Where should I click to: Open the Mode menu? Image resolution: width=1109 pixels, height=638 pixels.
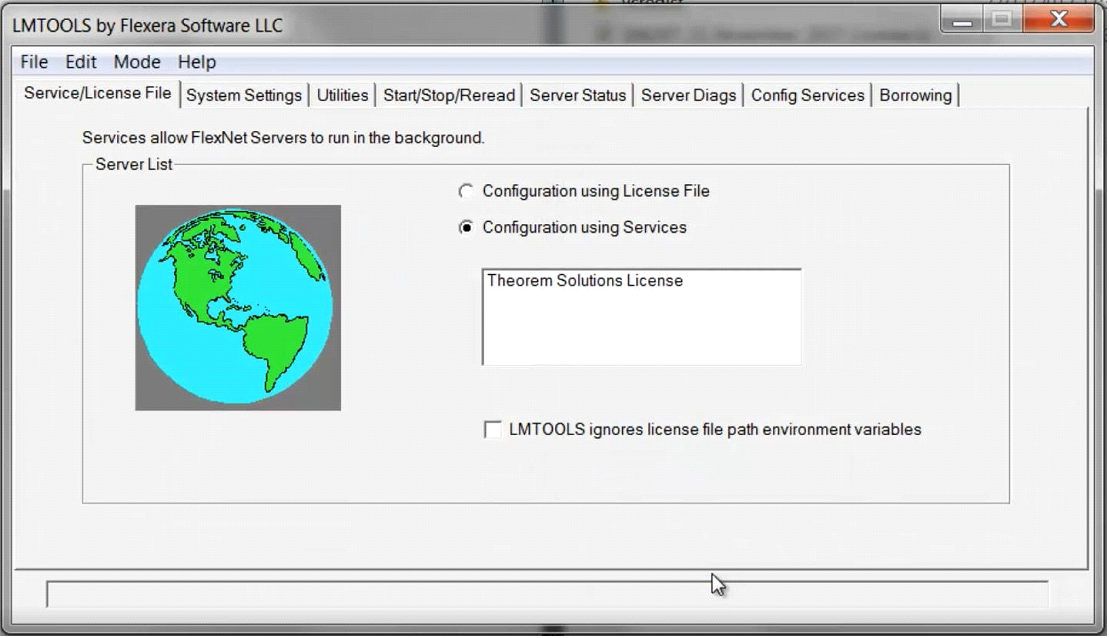click(x=137, y=62)
